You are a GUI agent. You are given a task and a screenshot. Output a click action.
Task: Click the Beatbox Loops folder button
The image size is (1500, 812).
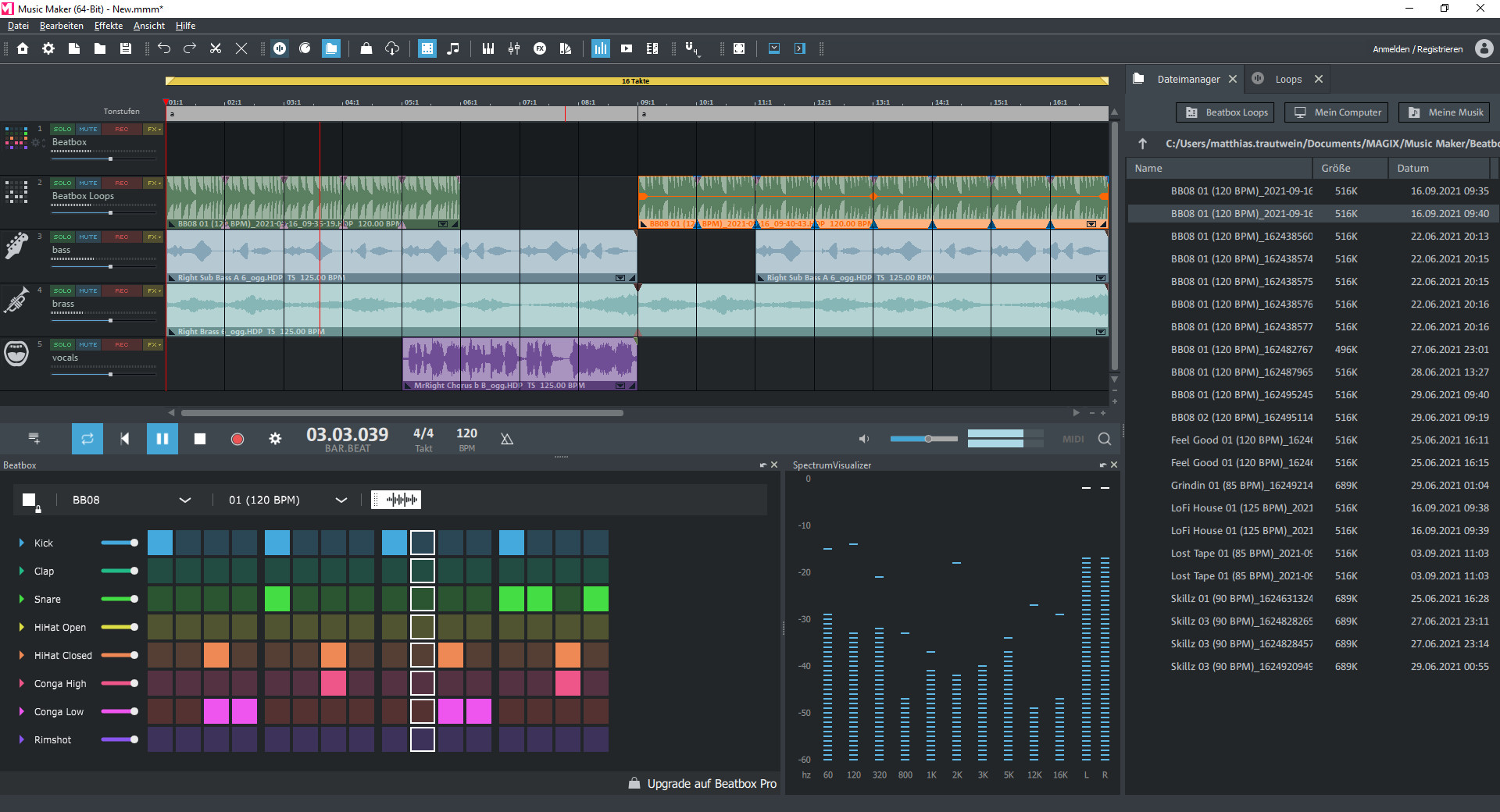[x=1224, y=112]
